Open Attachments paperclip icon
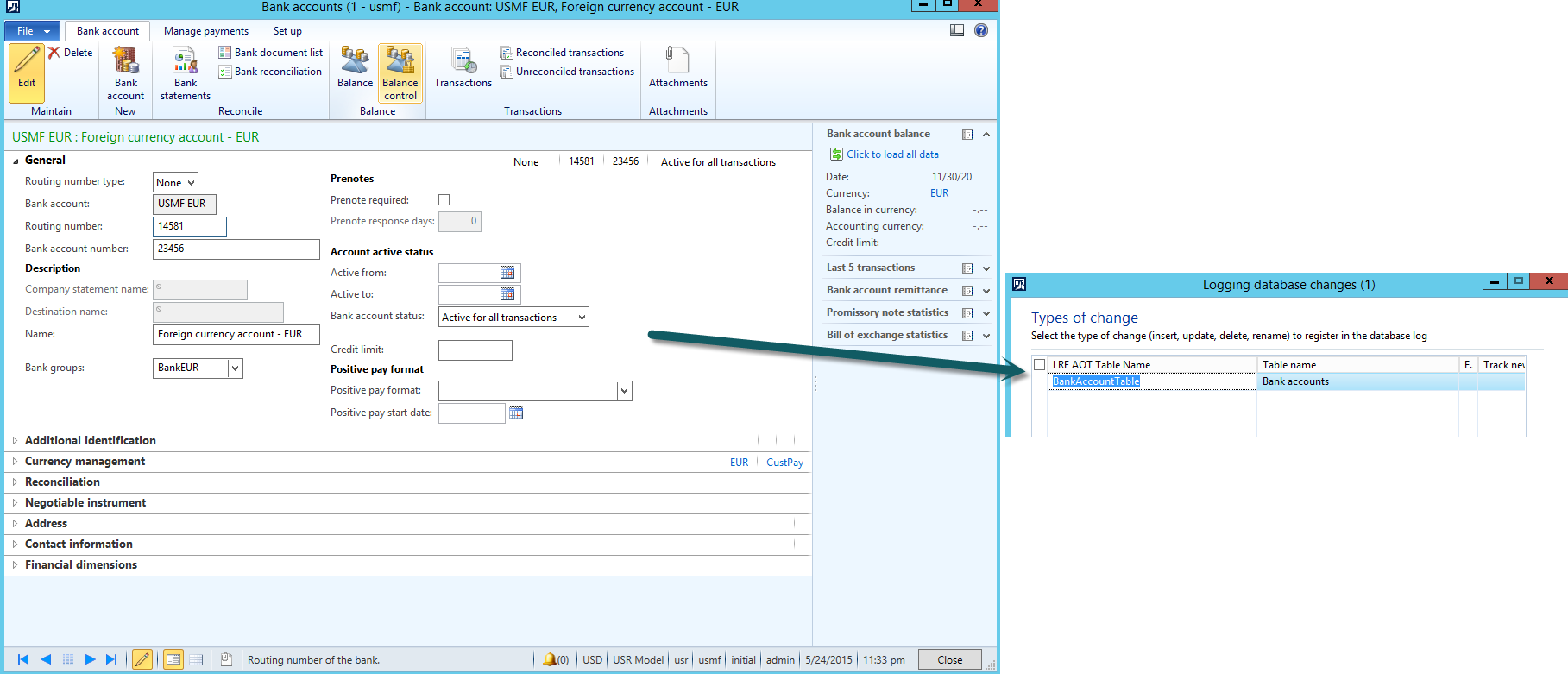The image size is (1568, 674). coord(677,60)
